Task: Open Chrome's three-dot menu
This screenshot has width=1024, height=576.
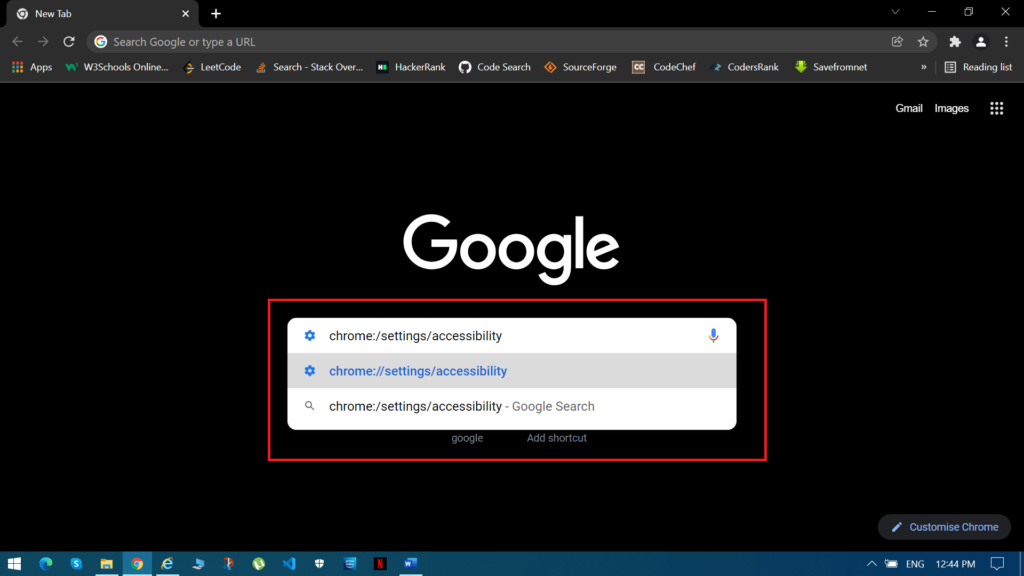Action: [x=1007, y=42]
